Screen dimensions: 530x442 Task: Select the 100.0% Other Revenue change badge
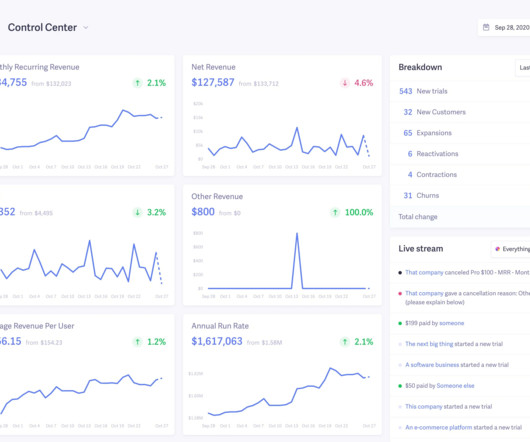click(x=352, y=212)
